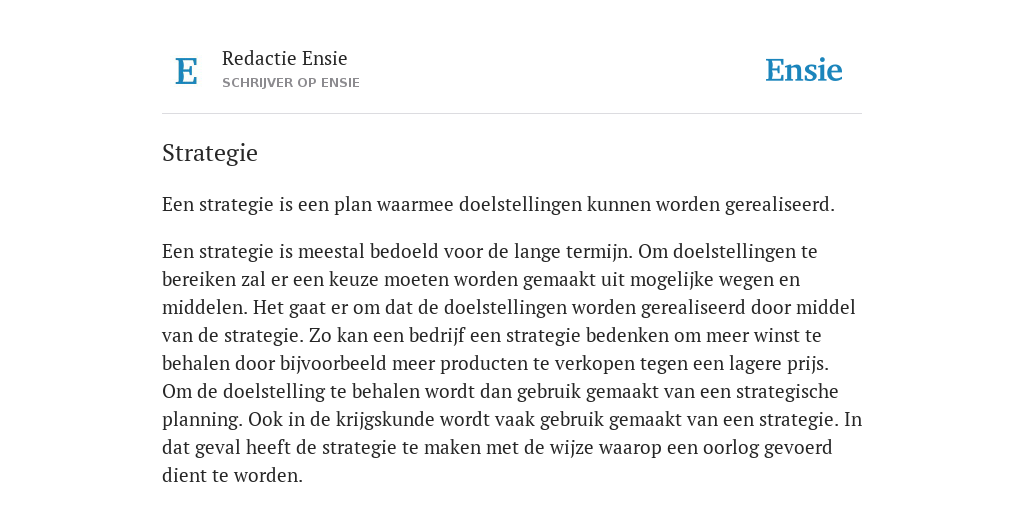1024x512 pixels.
Task: Click the Strategie heading
Action: pyautogui.click(x=210, y=153)
